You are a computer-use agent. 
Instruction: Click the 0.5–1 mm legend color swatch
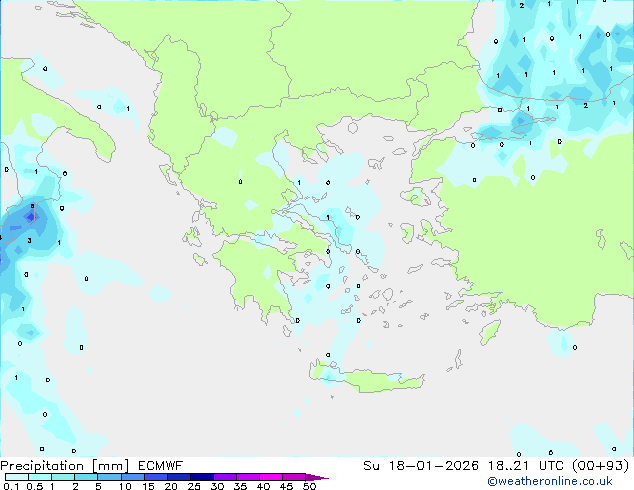pyautogui.click(x=40, y=477)
